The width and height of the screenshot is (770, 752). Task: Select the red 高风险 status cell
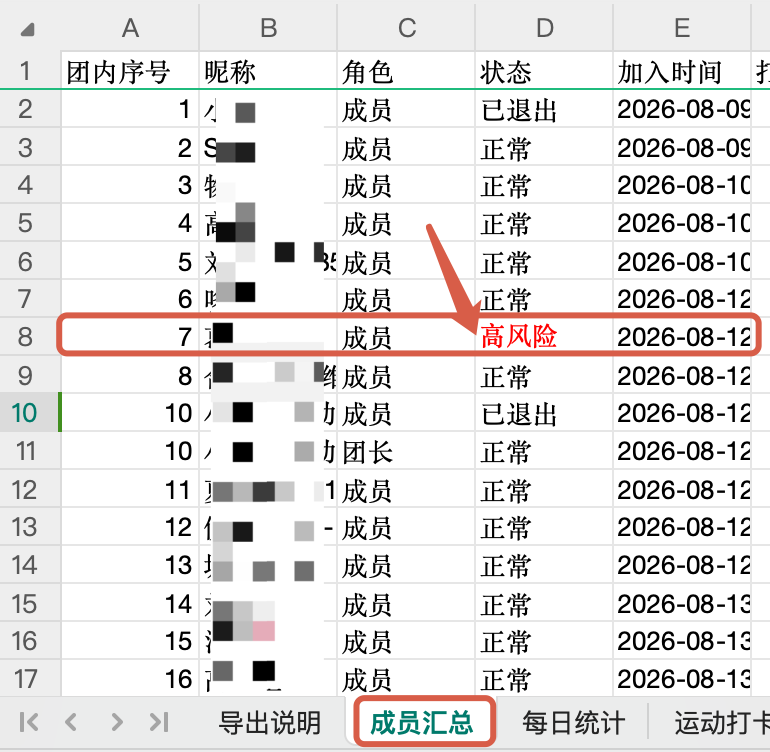544,337
